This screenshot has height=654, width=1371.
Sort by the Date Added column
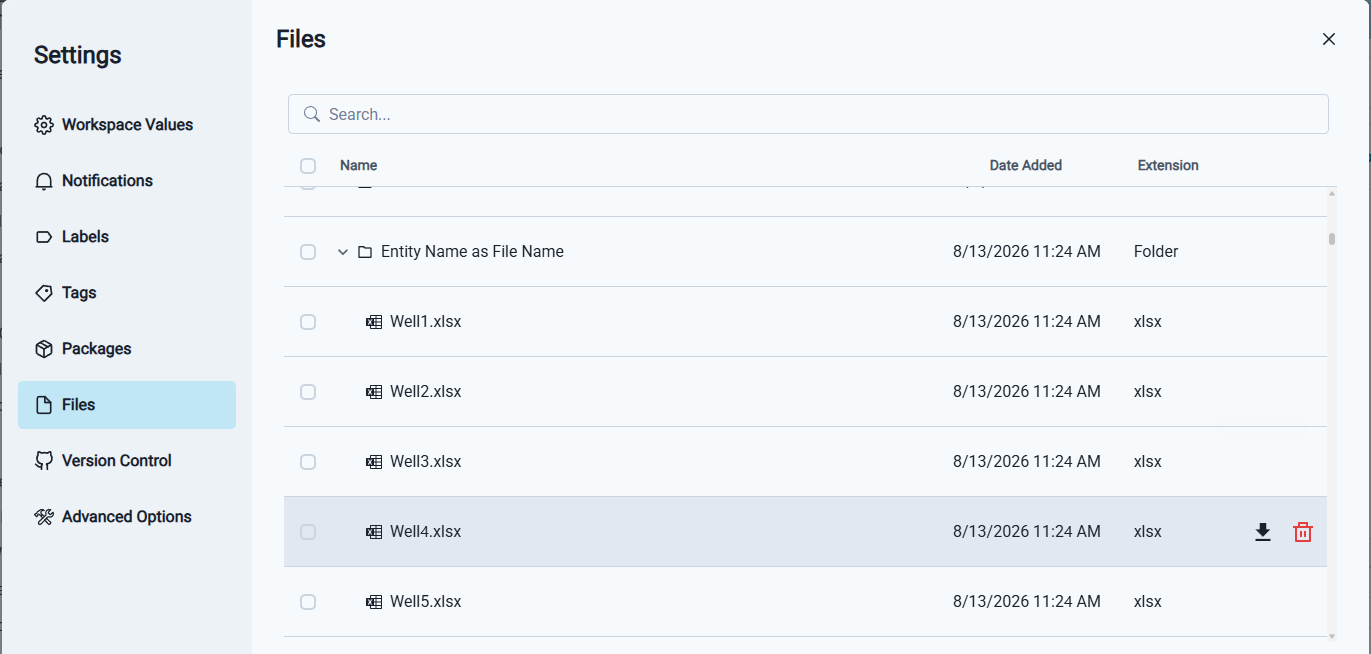point(1025,165)
